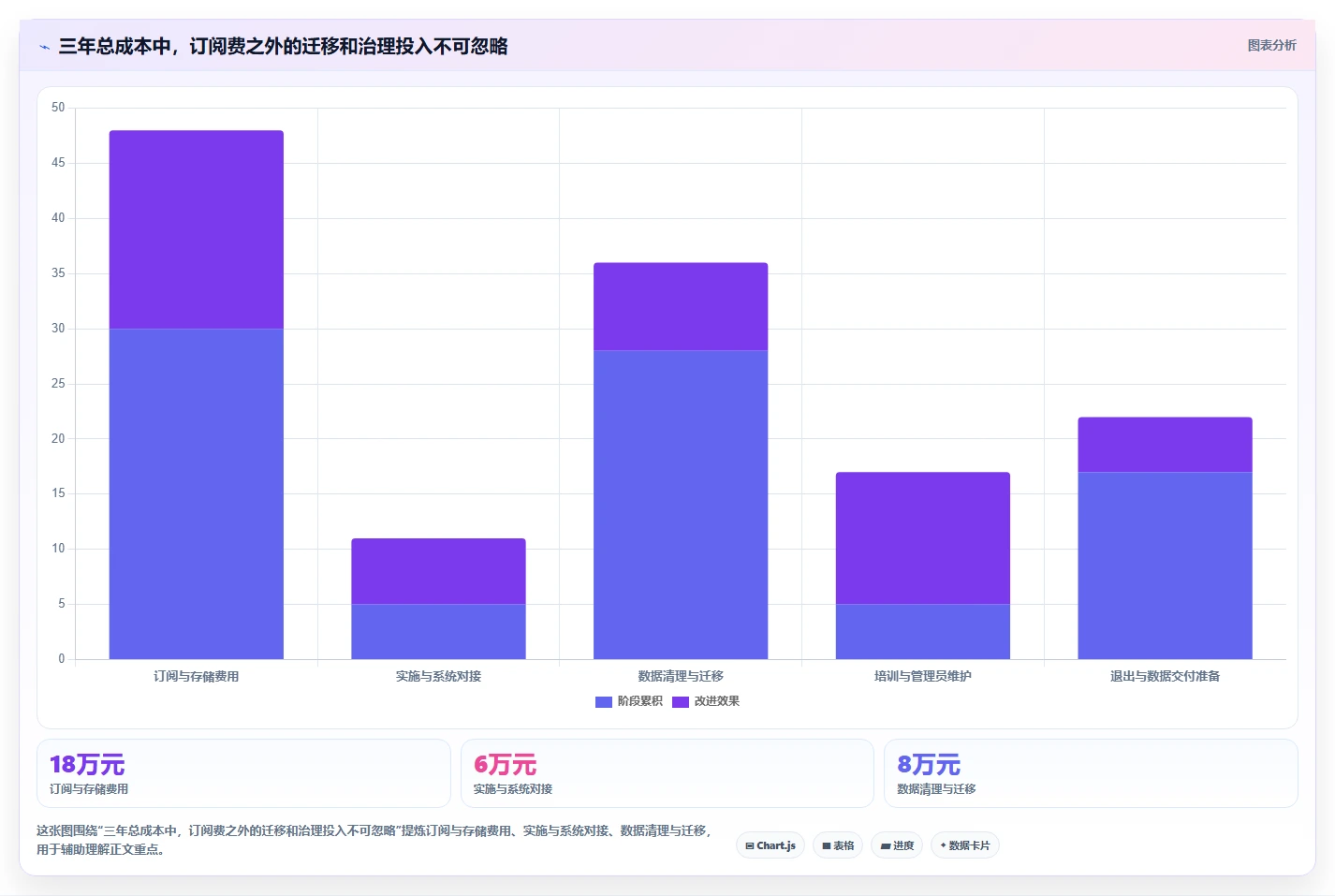1335x896 pixels.
Task: Click the lightning icon beside the card title
Action: point(44,47)
